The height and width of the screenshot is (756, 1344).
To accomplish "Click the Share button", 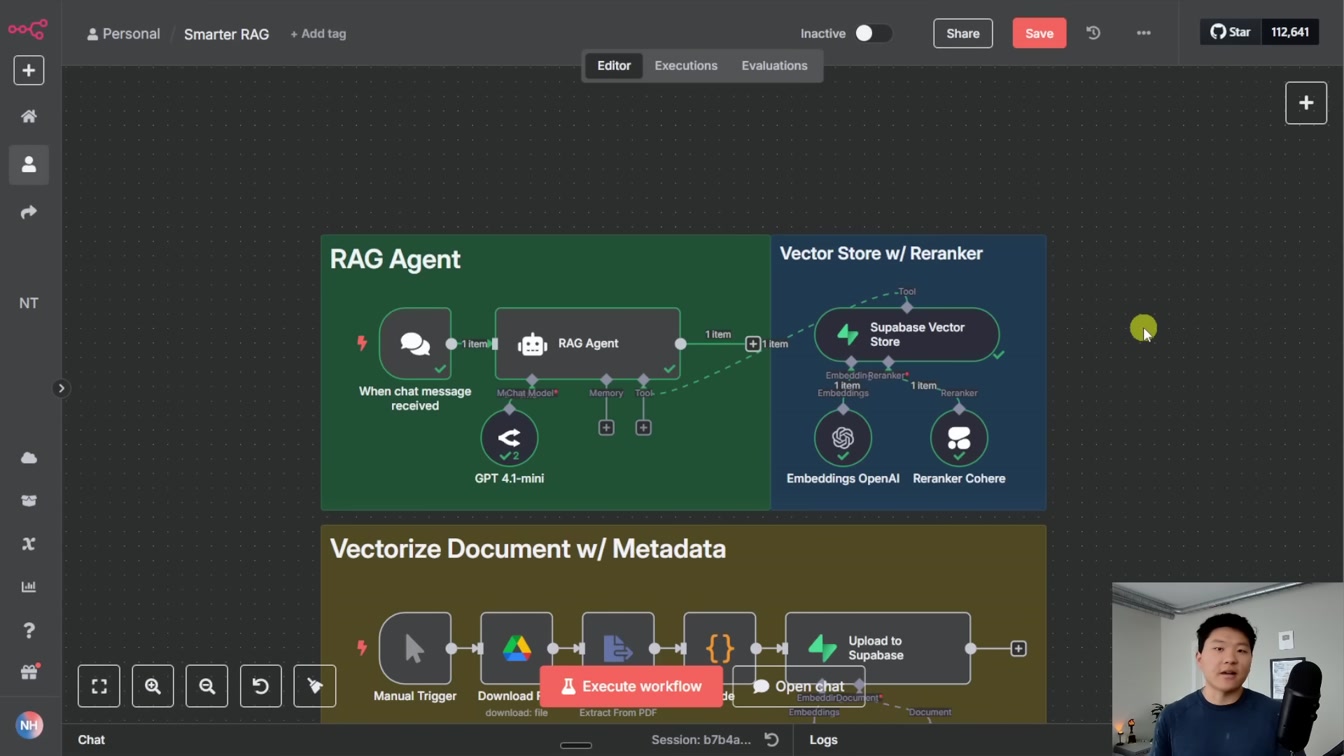I will pos(963,33).
